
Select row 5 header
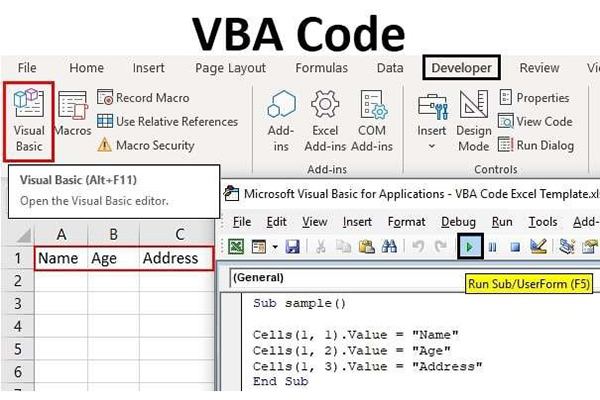click(x=18, y=349)
